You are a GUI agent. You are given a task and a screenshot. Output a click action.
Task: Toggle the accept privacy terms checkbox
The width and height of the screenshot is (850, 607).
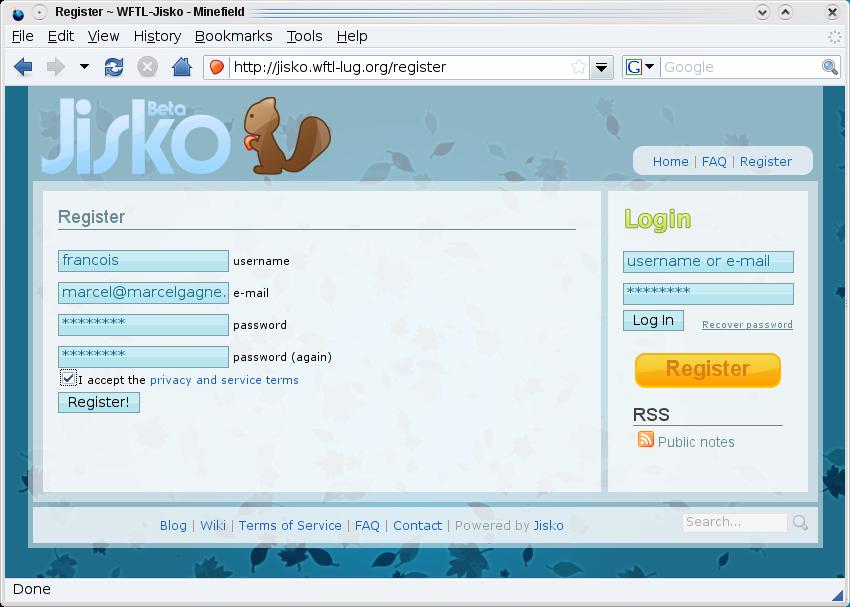[x=68, y=378]
